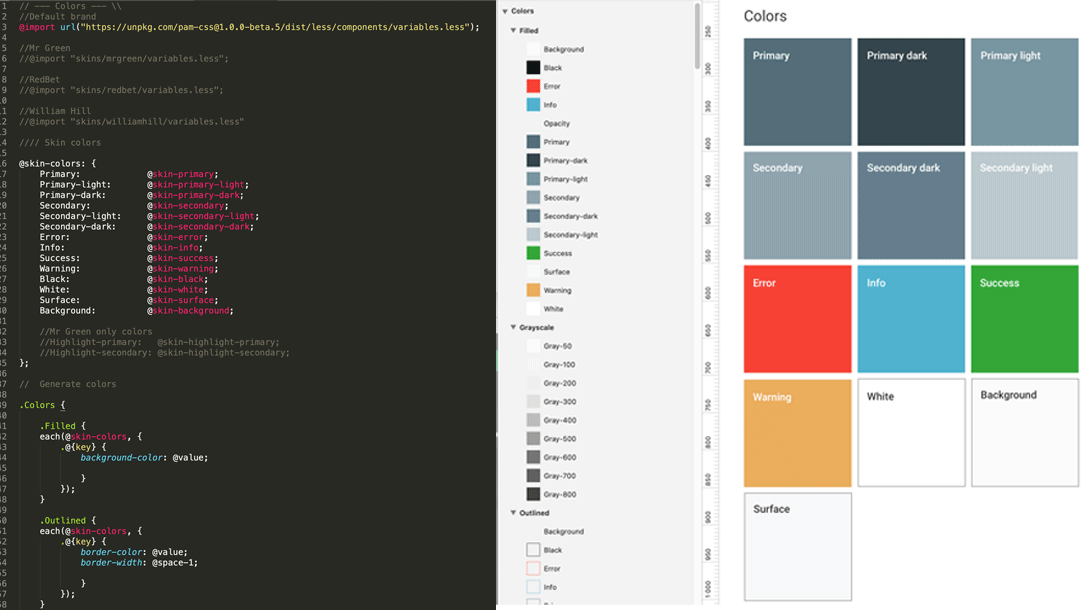This screenshot has height=610, width=1084.
Task: Click the unpkg variables.less import URL
Action: [x=275, y=27]
